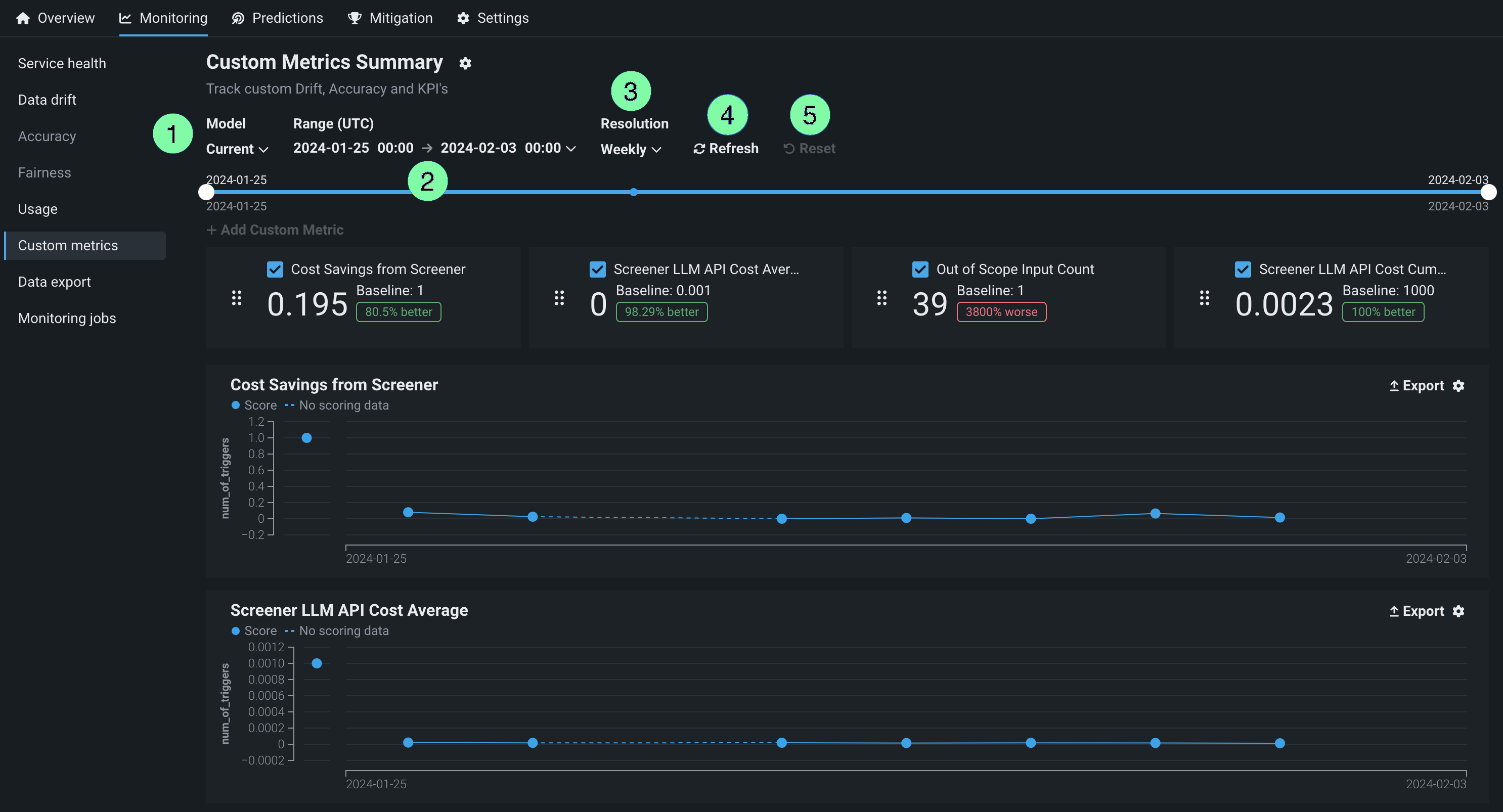
Task: Uncheck Out of Scope Input Count checkbox
Action: [x=920, y=269]
